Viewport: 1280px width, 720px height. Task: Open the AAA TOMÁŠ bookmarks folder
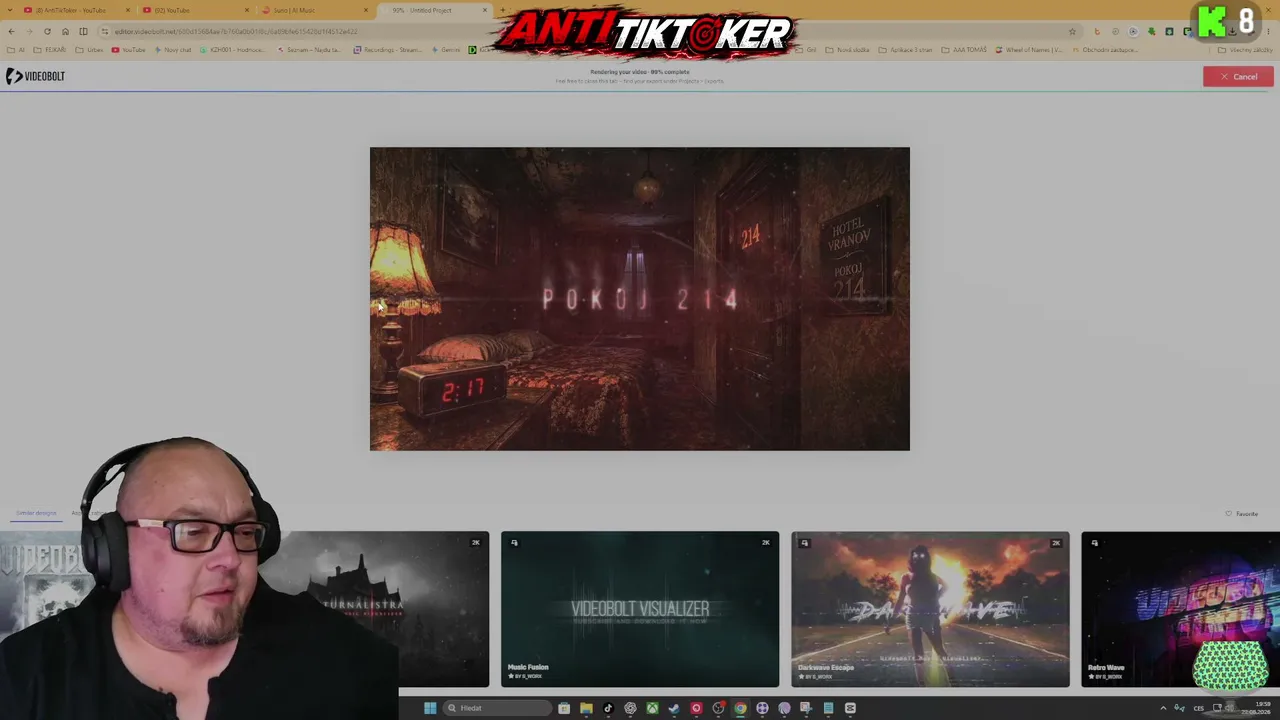(964, 50)
